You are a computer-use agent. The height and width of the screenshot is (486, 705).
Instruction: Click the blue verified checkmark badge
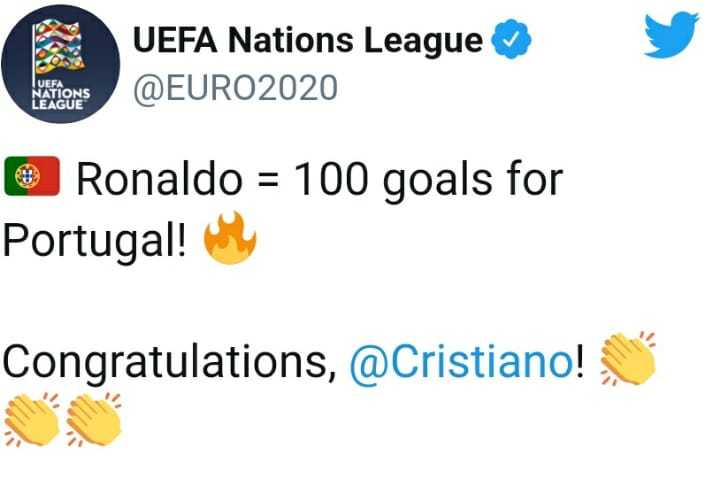pos(511,39)
